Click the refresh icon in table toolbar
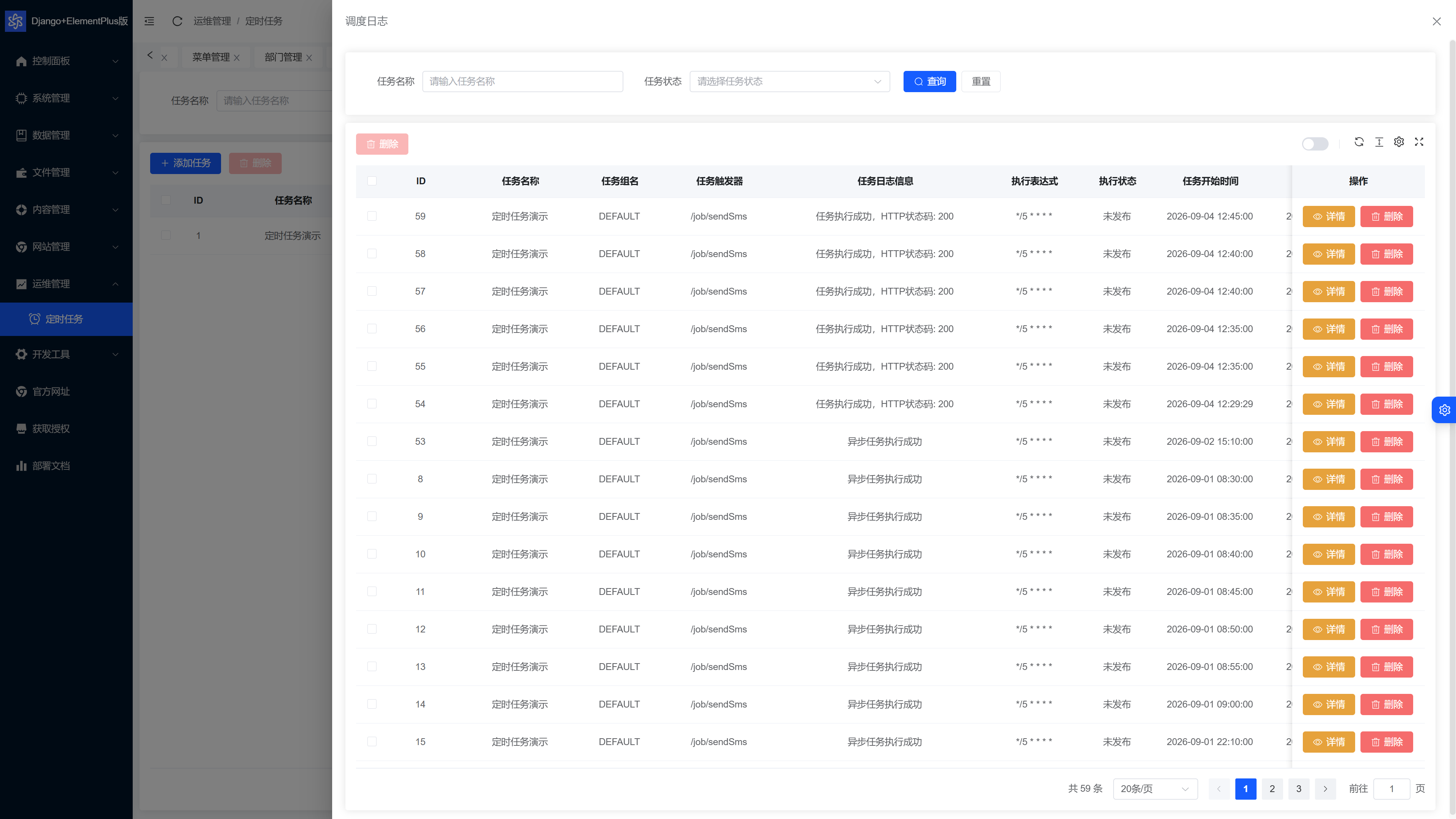The image size is (1456, 819). [x=1359, y=142]
